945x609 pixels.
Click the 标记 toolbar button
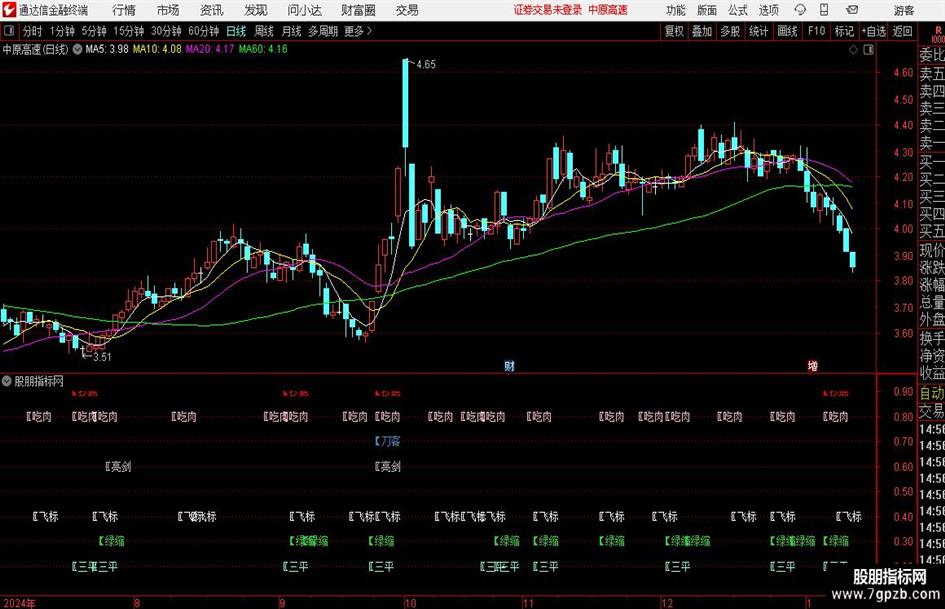coord(844,31)
